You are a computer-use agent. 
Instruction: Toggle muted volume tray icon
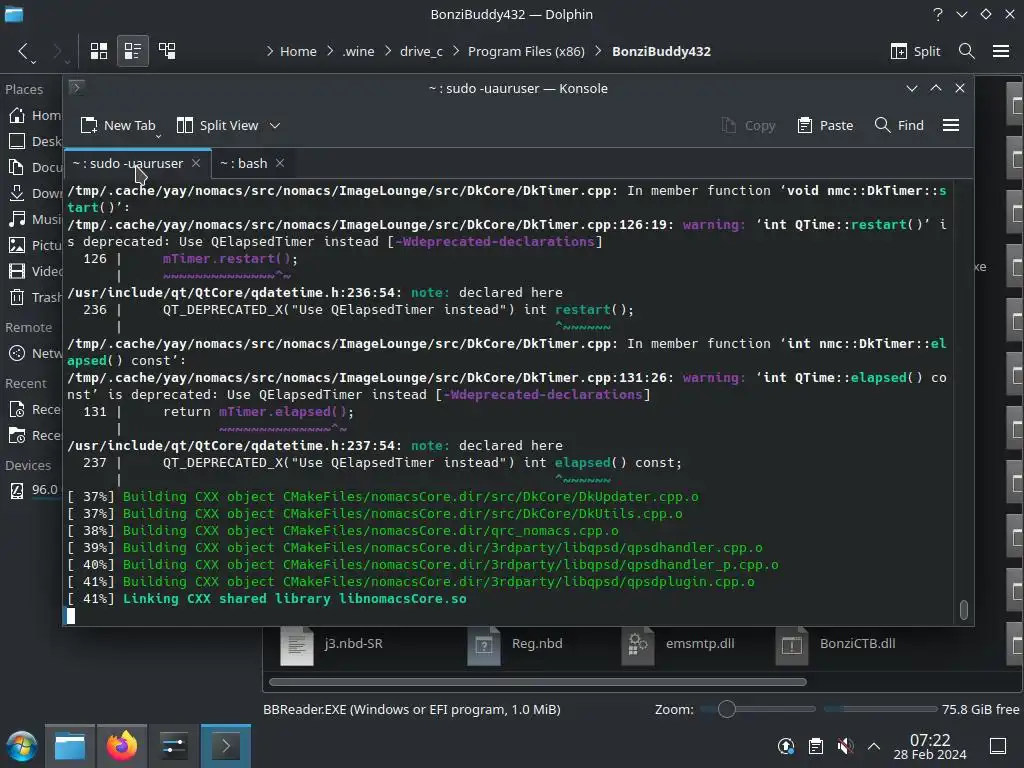845,746
